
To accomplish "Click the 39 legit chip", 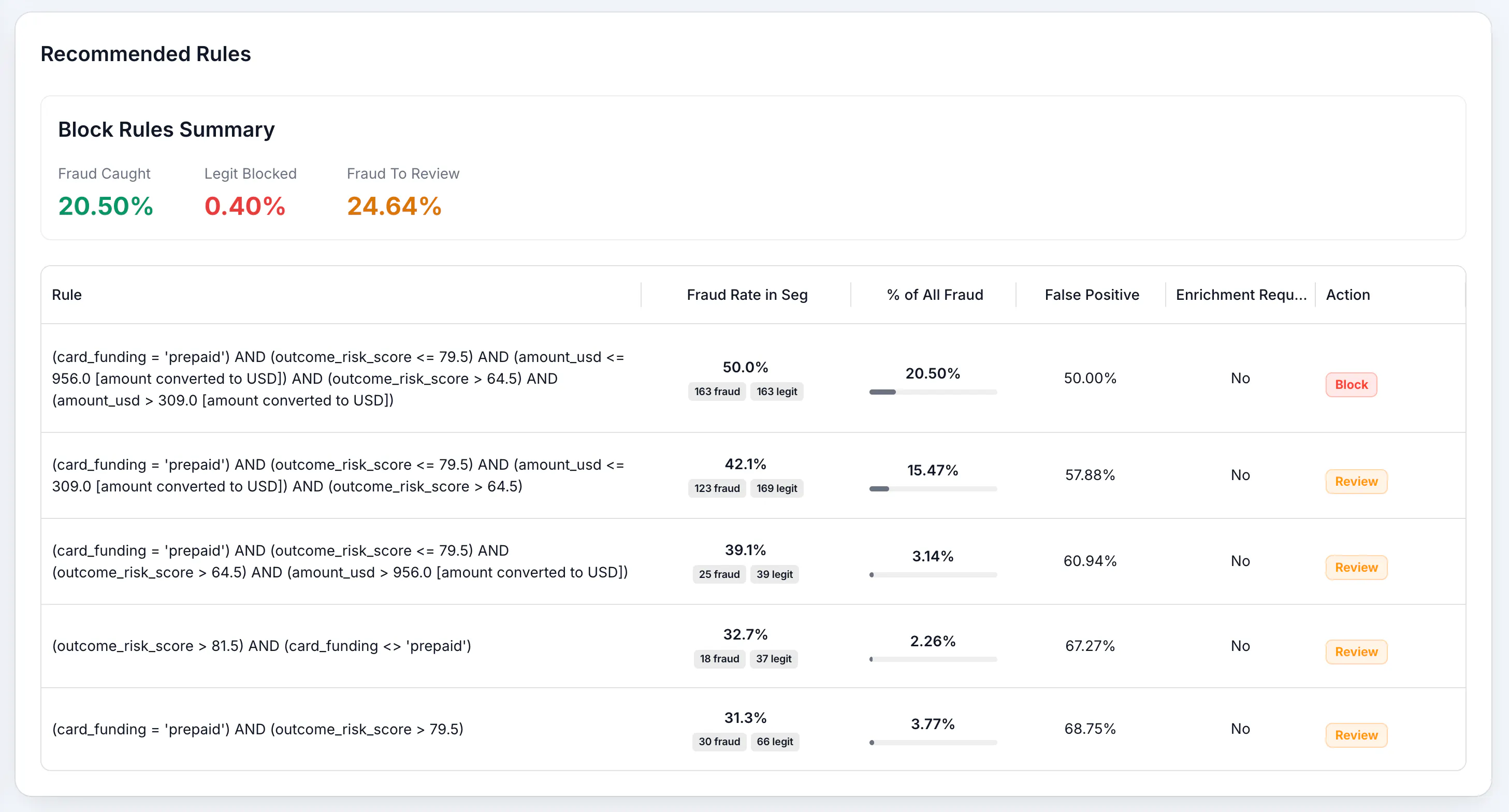I will [774, 574].
